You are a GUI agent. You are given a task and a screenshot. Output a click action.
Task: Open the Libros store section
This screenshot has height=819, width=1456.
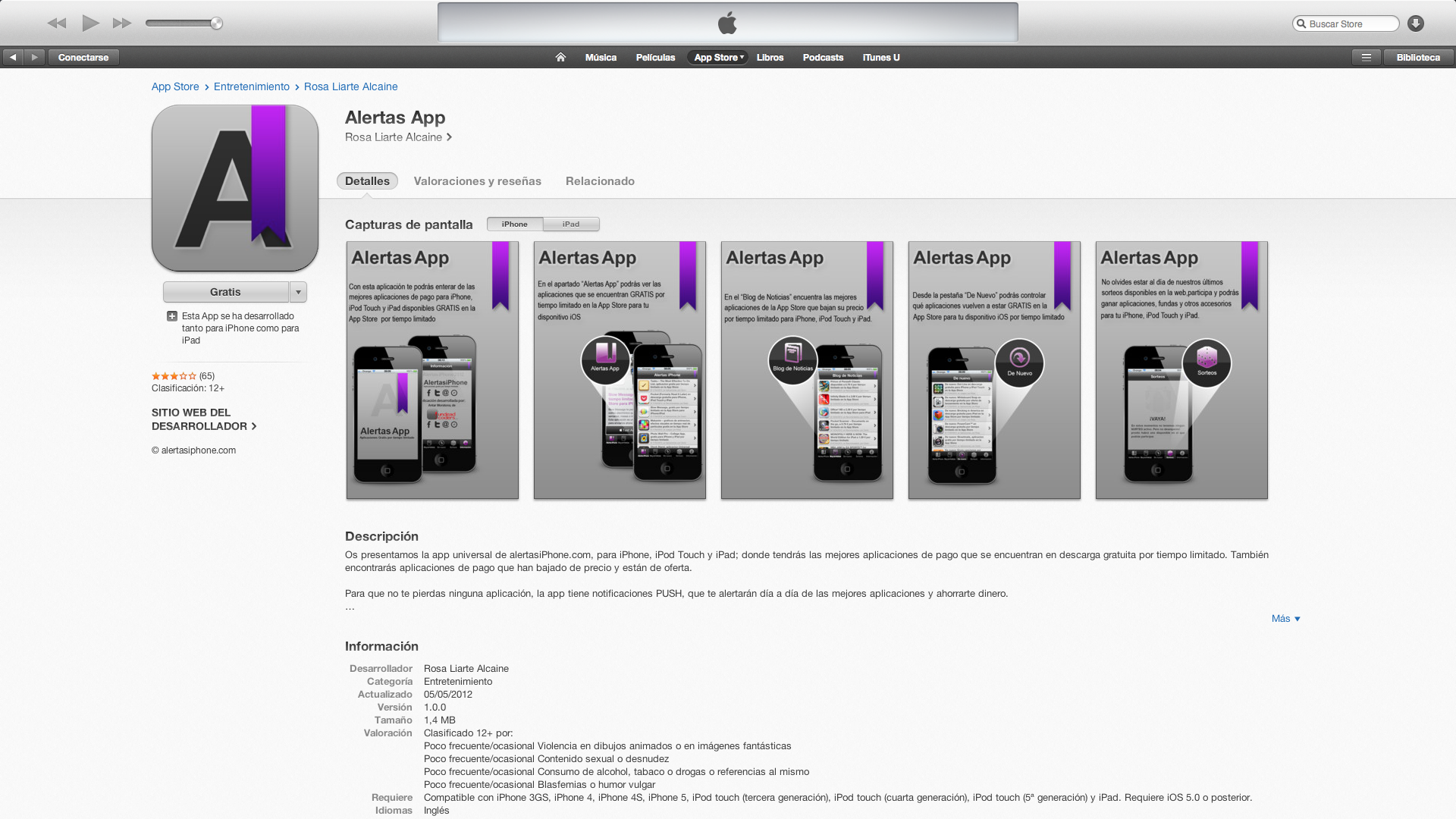770,57
